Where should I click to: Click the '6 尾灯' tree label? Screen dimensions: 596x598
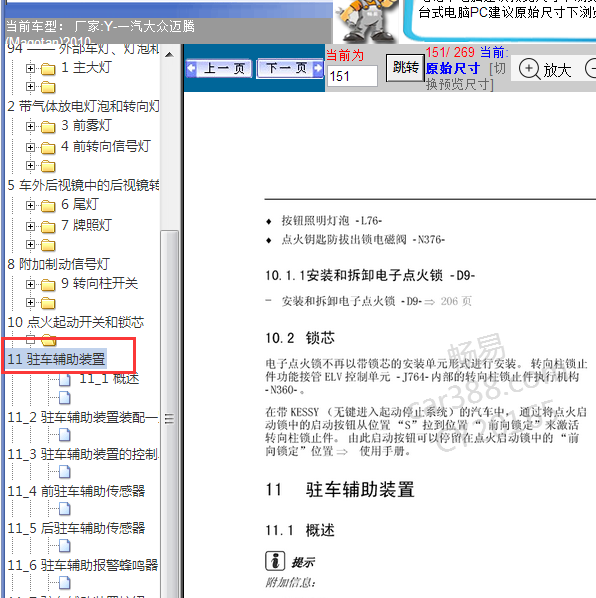(x=80, y=205)
